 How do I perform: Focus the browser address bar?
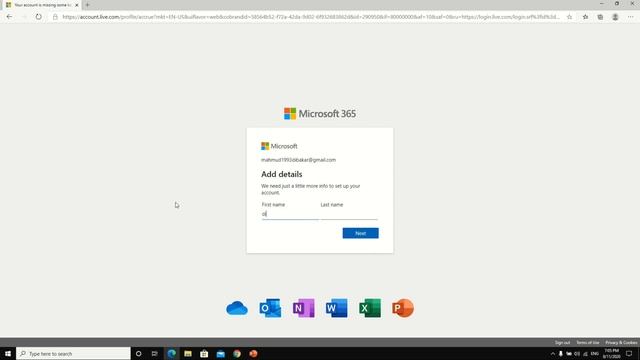(x=310, y=17)
